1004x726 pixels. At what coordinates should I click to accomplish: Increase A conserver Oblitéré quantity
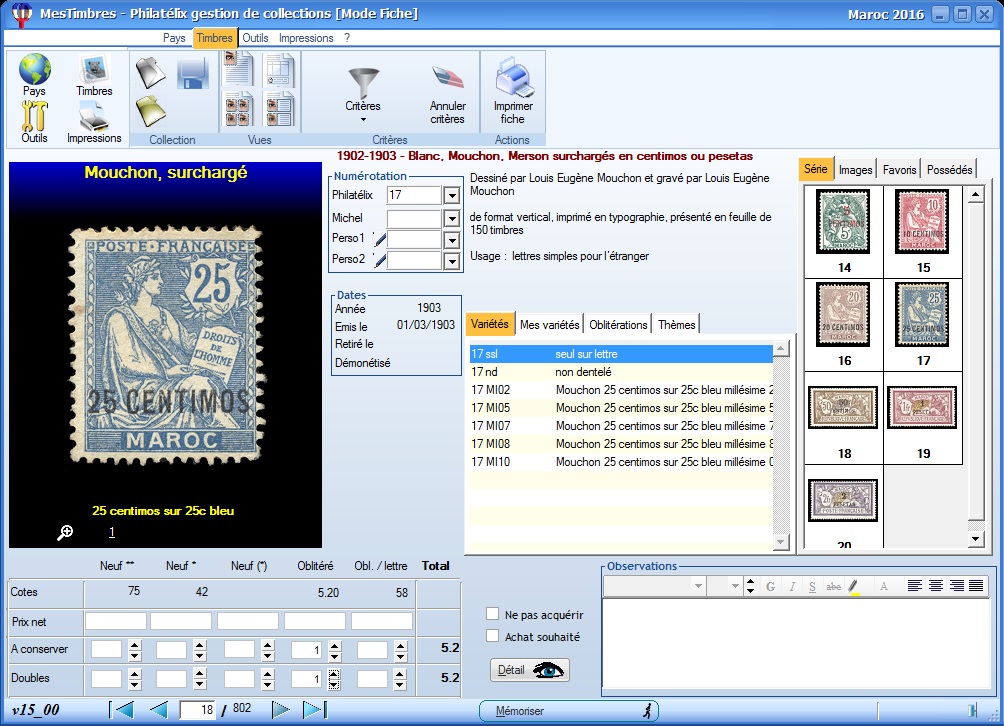coord(335,645)
